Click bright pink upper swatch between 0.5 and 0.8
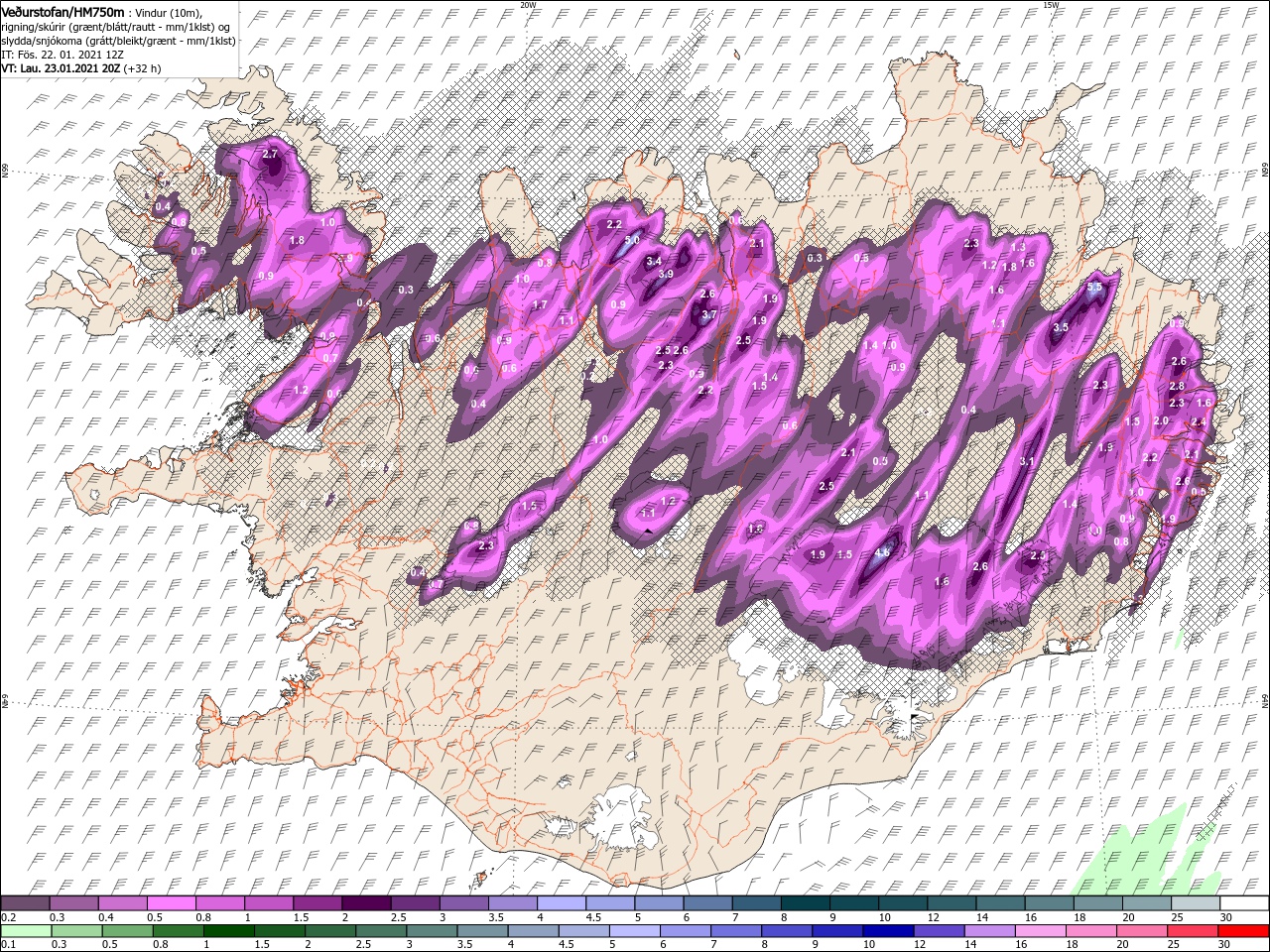The width and height of the screenshot is (1270, 952). (172, 903)
